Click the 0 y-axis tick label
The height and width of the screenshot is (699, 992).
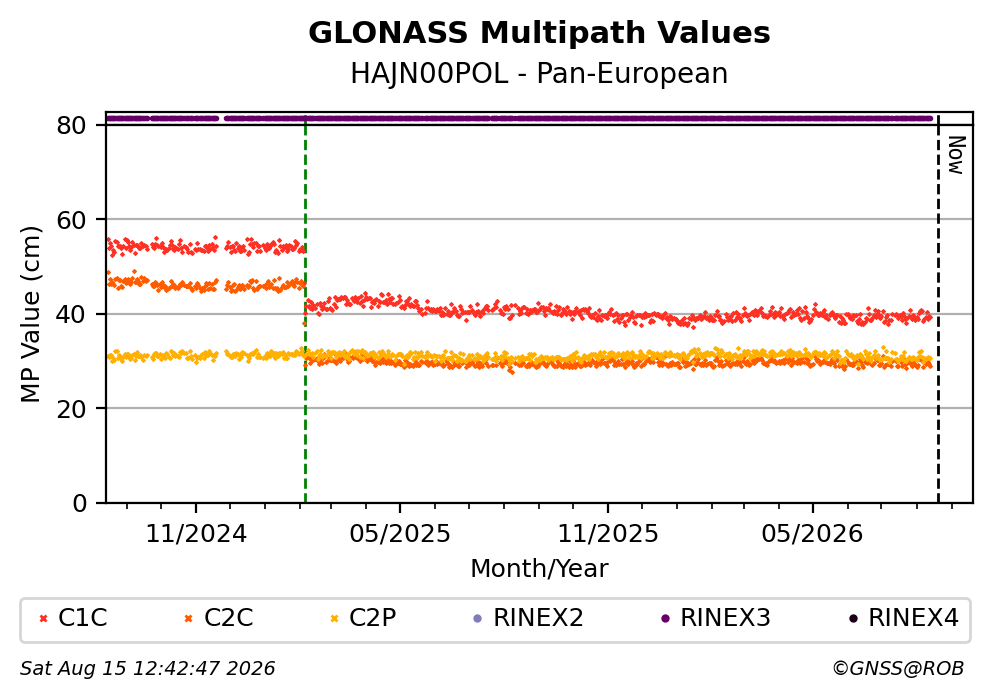80,504
